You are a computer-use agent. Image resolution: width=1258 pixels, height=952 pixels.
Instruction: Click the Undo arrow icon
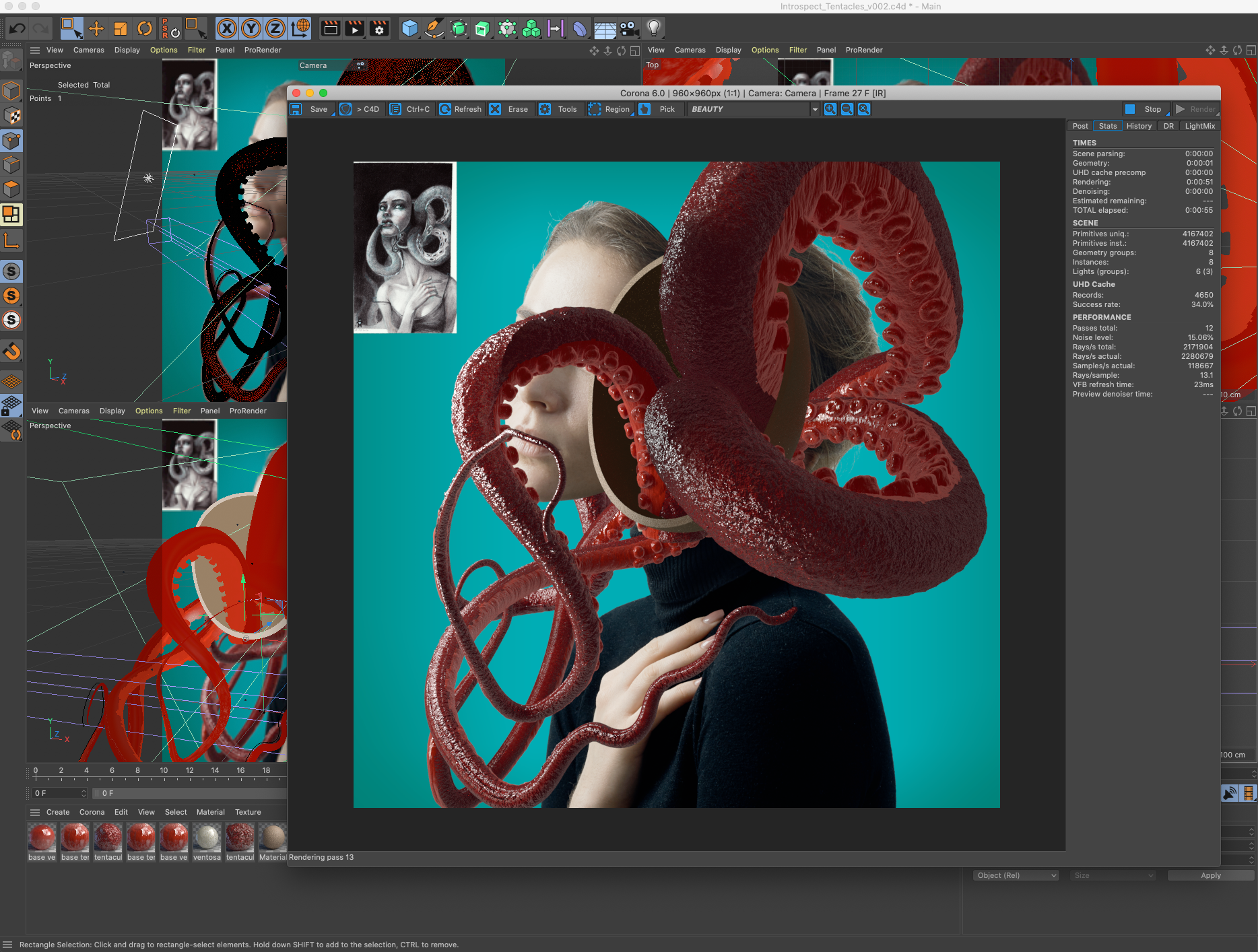(18, 28)
